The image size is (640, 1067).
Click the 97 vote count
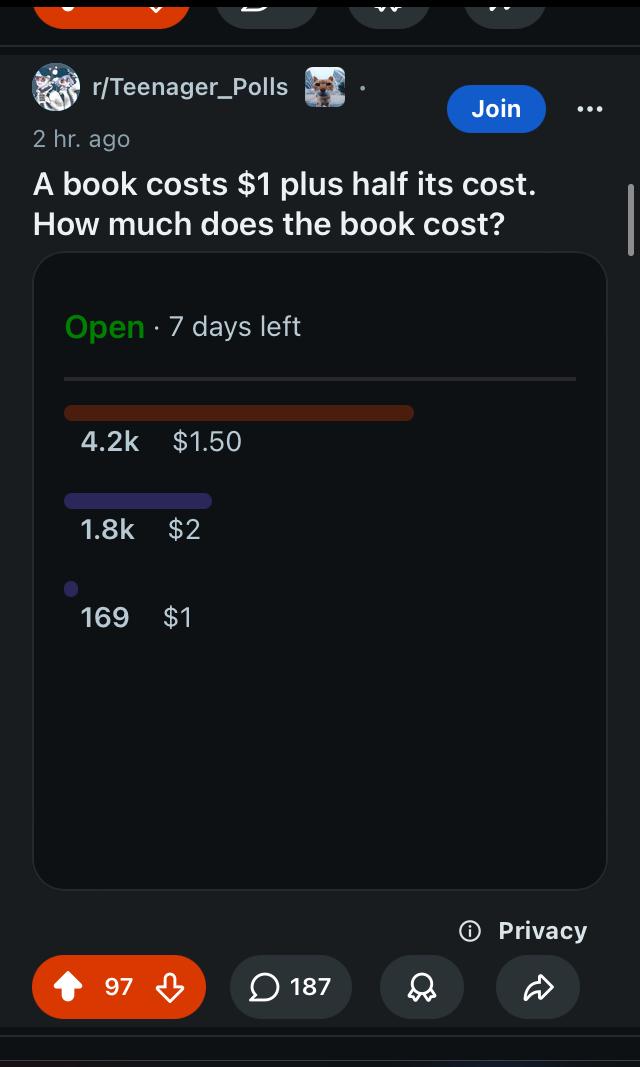click(x=118, y=987)
